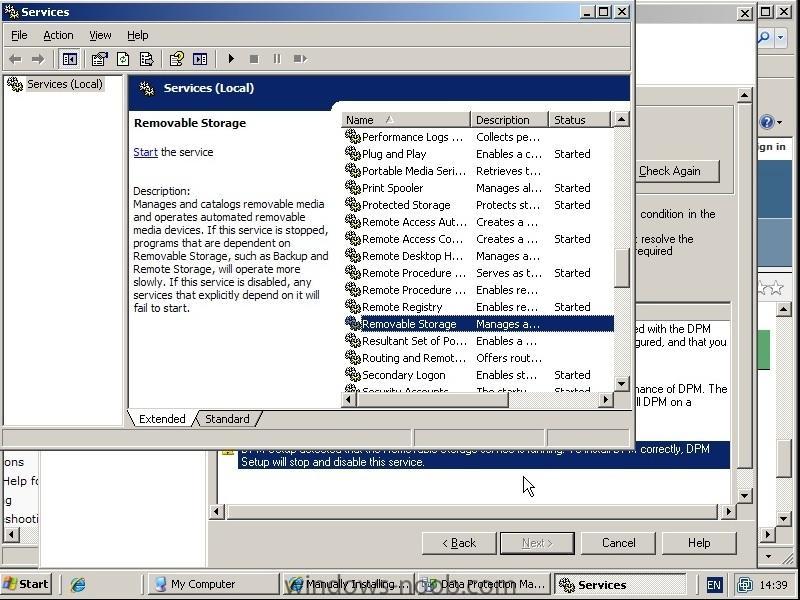Viewport: 800px width, 600px height.
Task: Click the Forward arrow in Services toolbar
Action: [38, 59]
